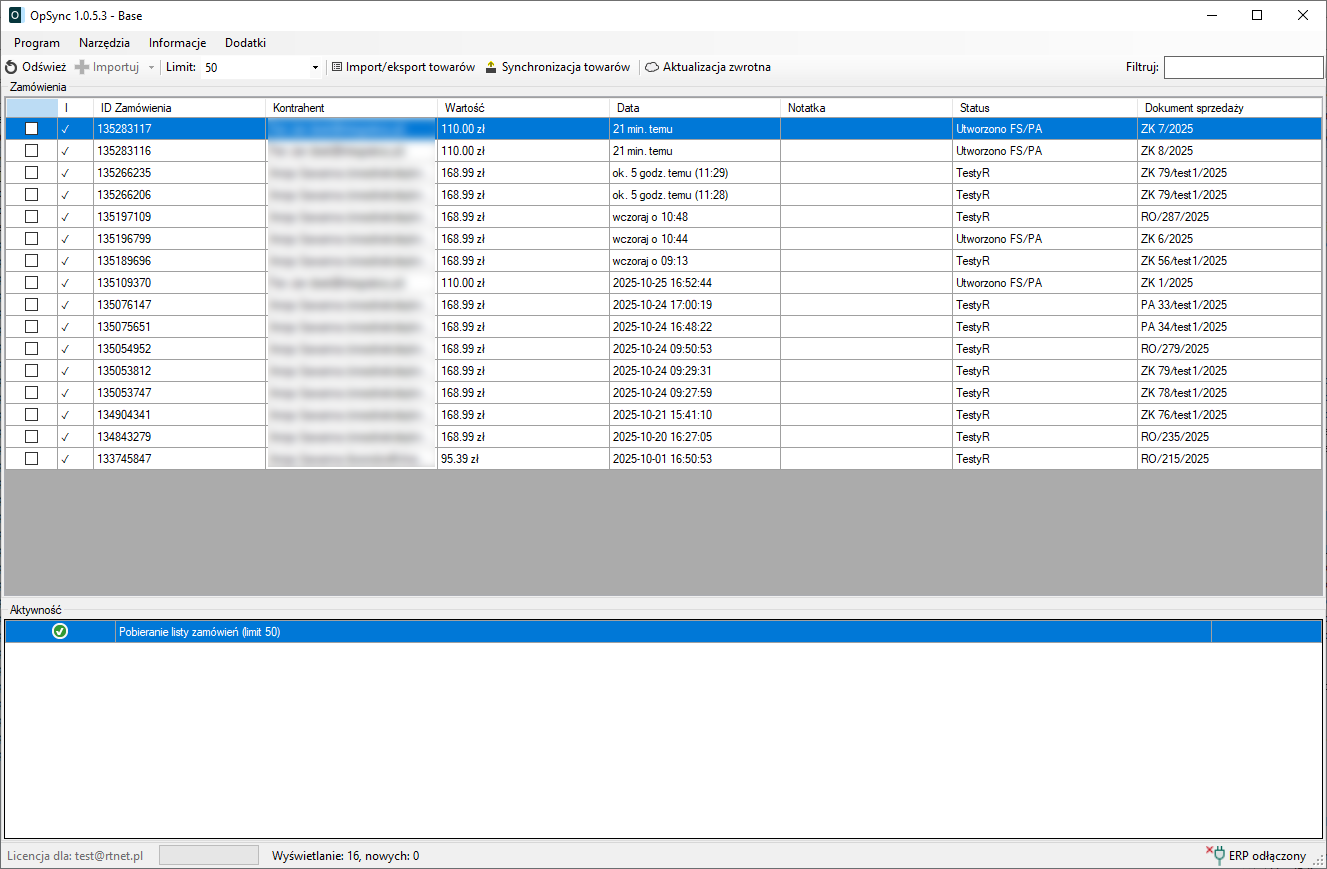Click the empty progress bar in status bar

(x=208, y=855)
